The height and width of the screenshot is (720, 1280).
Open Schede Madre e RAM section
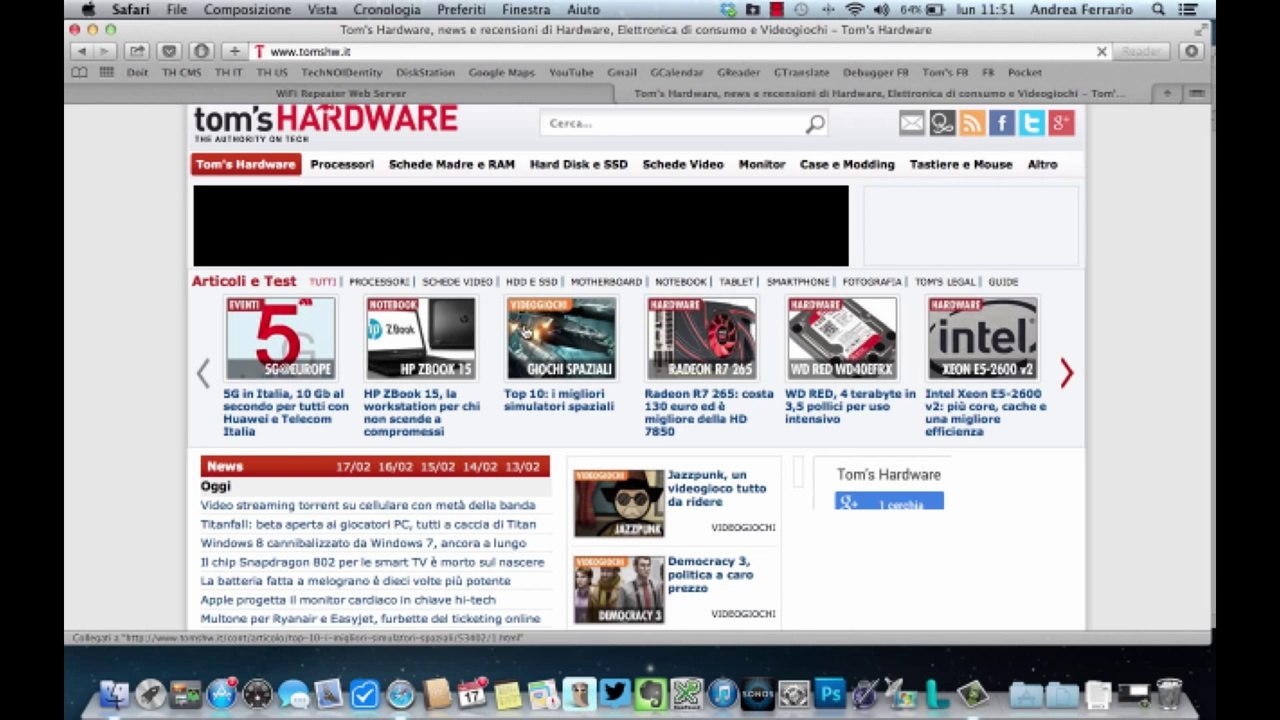(452, 164)
